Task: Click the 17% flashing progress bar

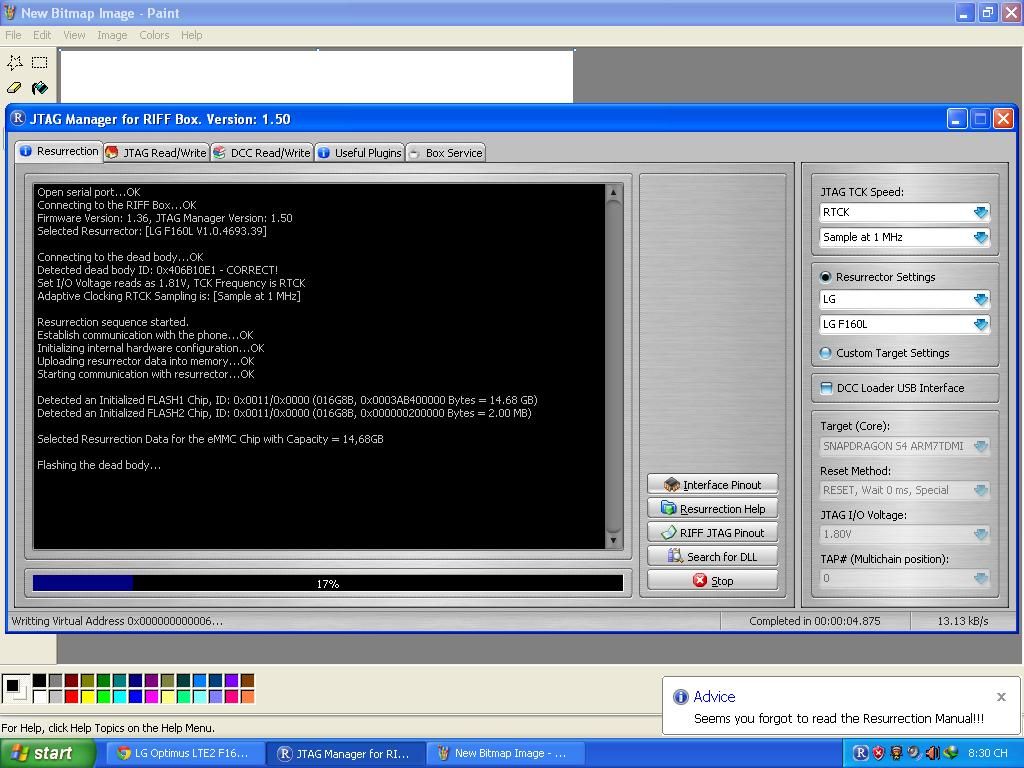Action: (328, 583)
